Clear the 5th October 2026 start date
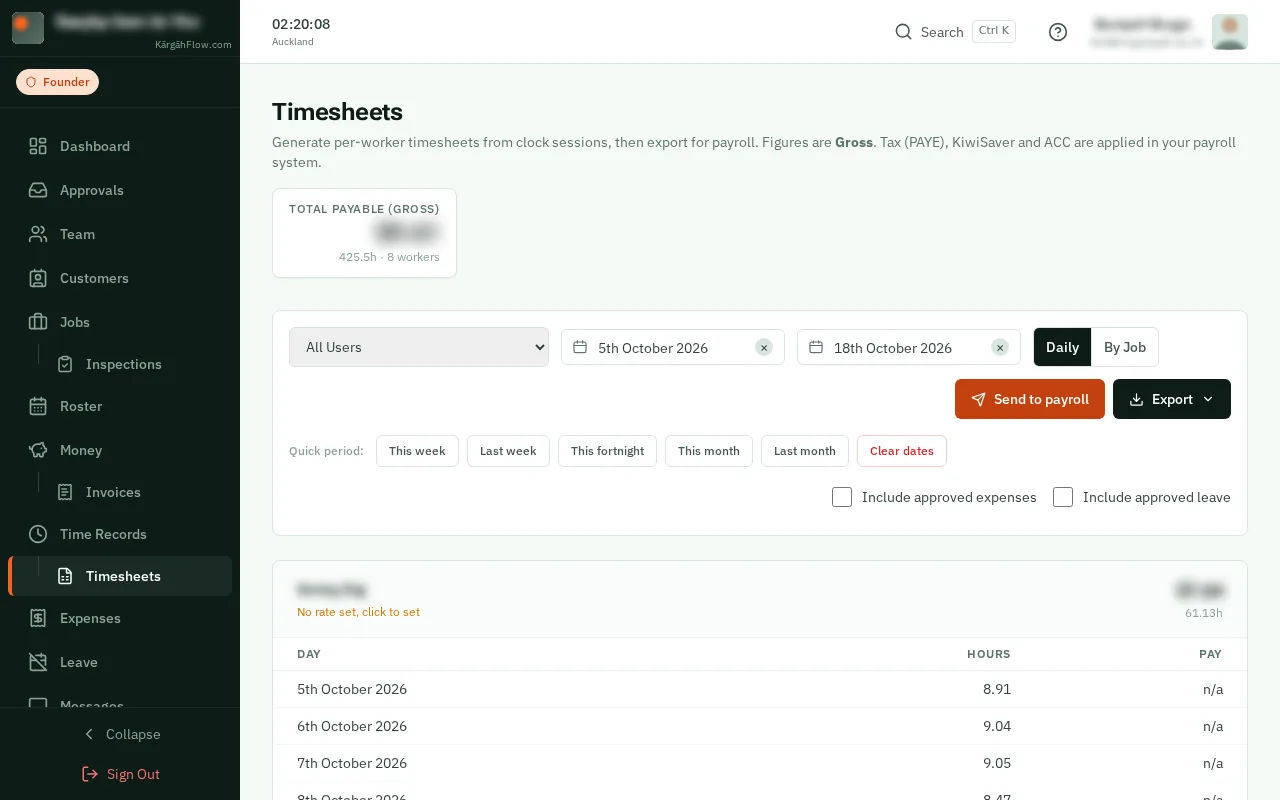Viewport: 1280px width, 800px height. pyautogui.click(x=764, y=347)
